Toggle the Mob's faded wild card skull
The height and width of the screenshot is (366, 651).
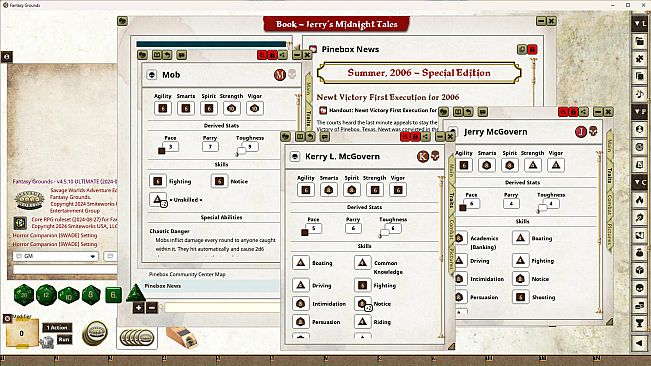292,74
